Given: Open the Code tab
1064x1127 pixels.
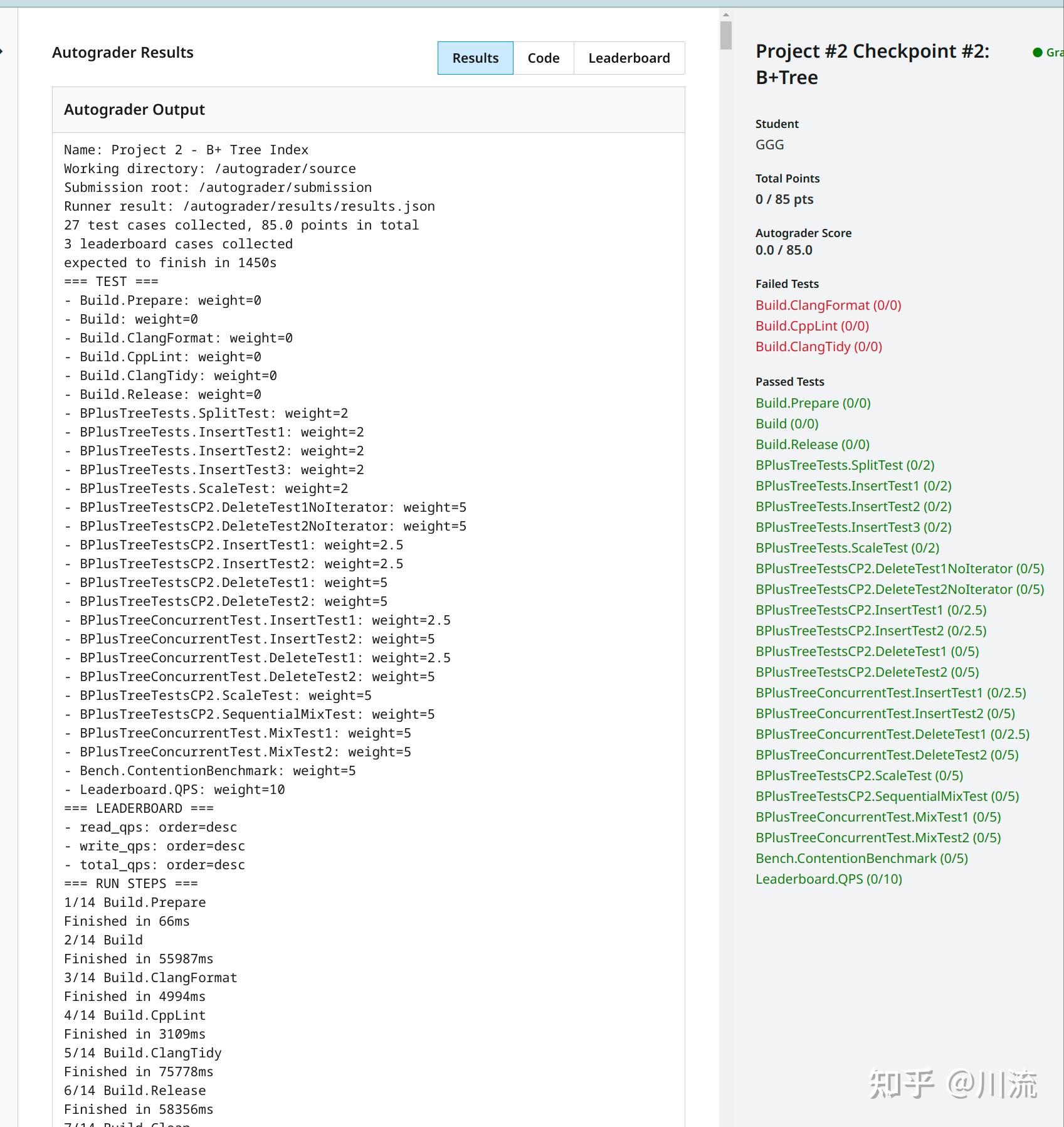Looking at the screenshot, I should click(x=543, y=58).
